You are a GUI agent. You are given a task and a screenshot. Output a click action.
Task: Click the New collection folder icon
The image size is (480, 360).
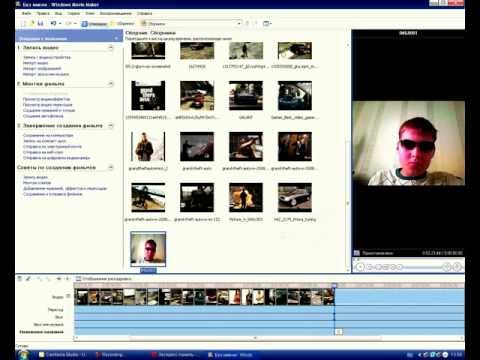click(256, 23)
